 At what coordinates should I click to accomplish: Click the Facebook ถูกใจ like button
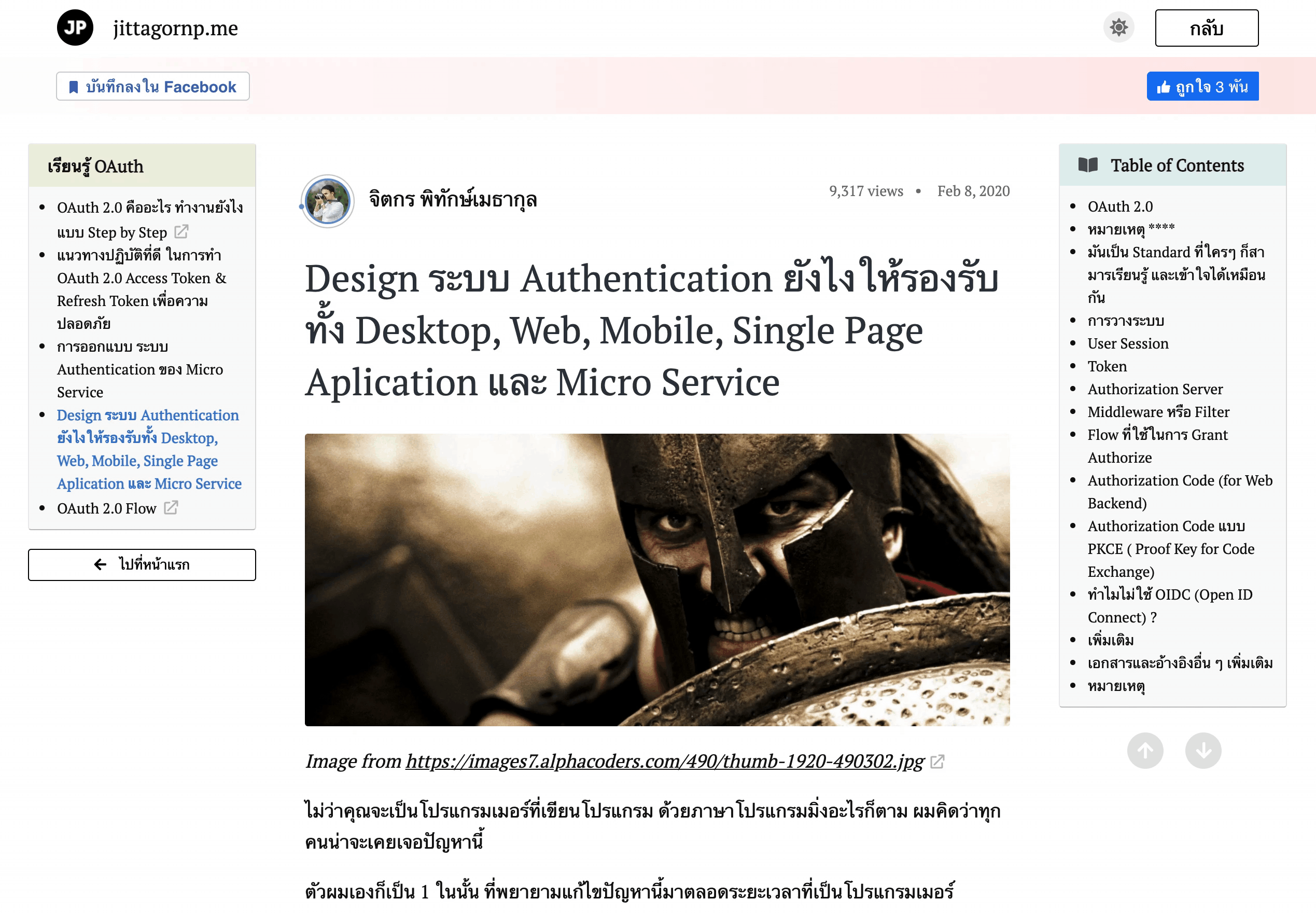[1202, 87]
